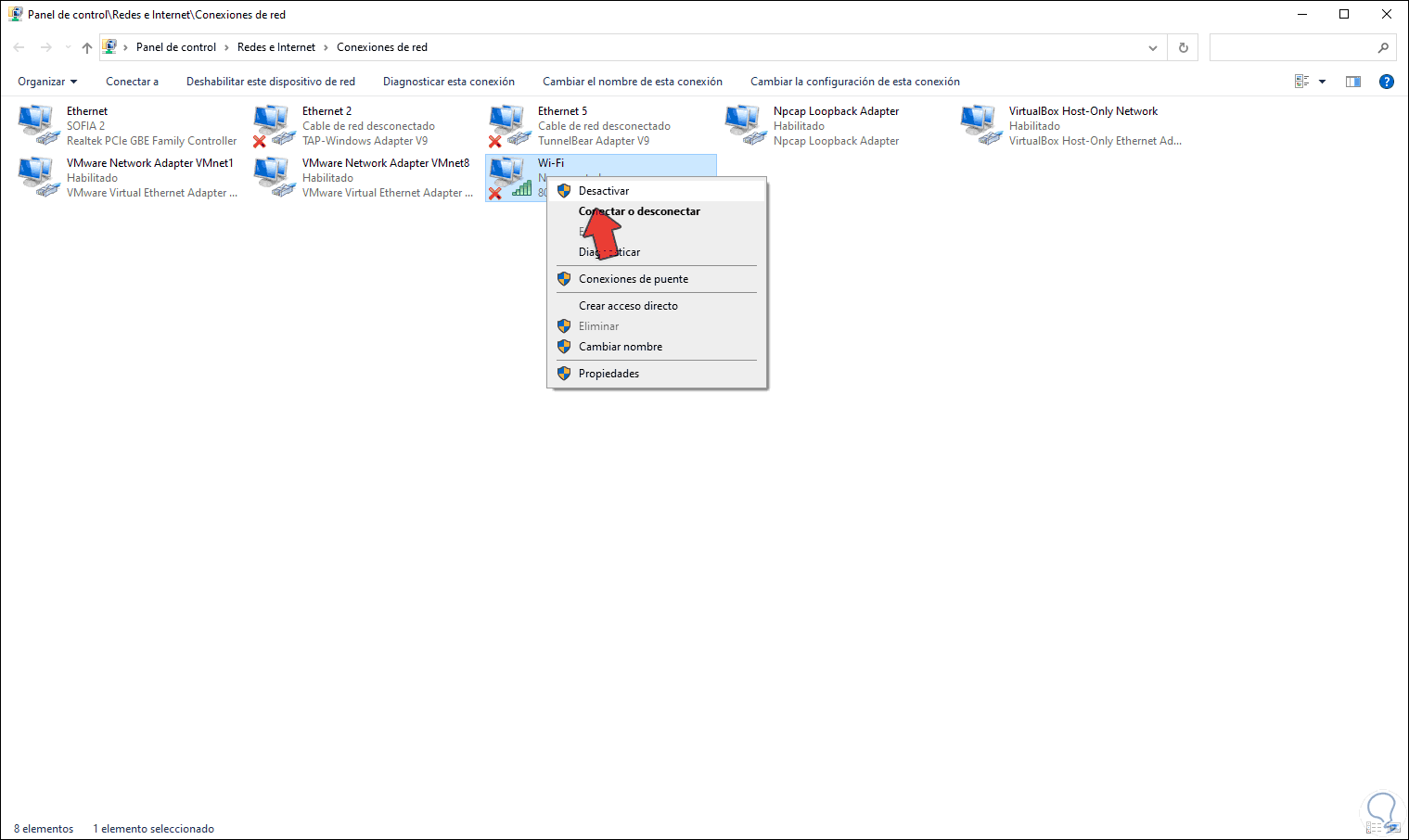Minimize the Conexiones de red window

tap(1302, 14)
